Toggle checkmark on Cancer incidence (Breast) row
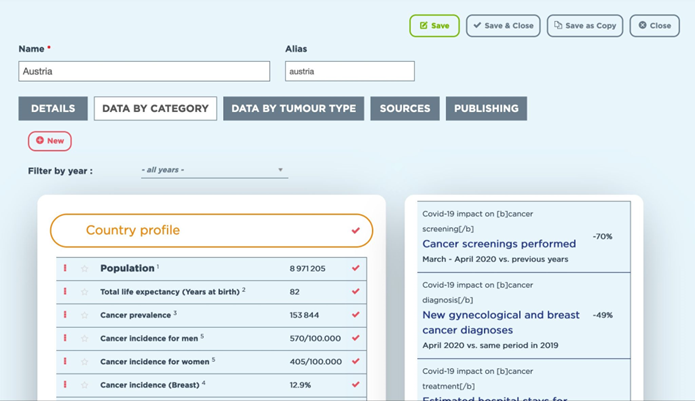 pyautogui.click(x=355, y=385)
